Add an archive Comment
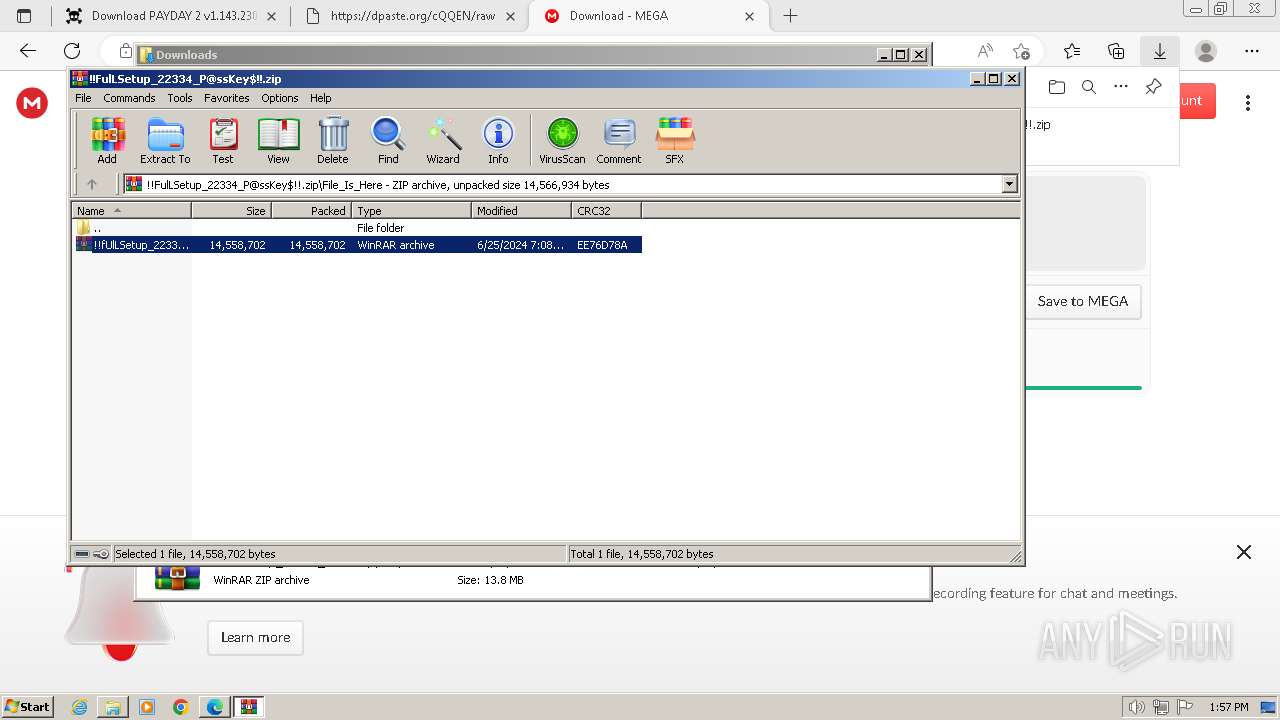 (x=619, y=140)
